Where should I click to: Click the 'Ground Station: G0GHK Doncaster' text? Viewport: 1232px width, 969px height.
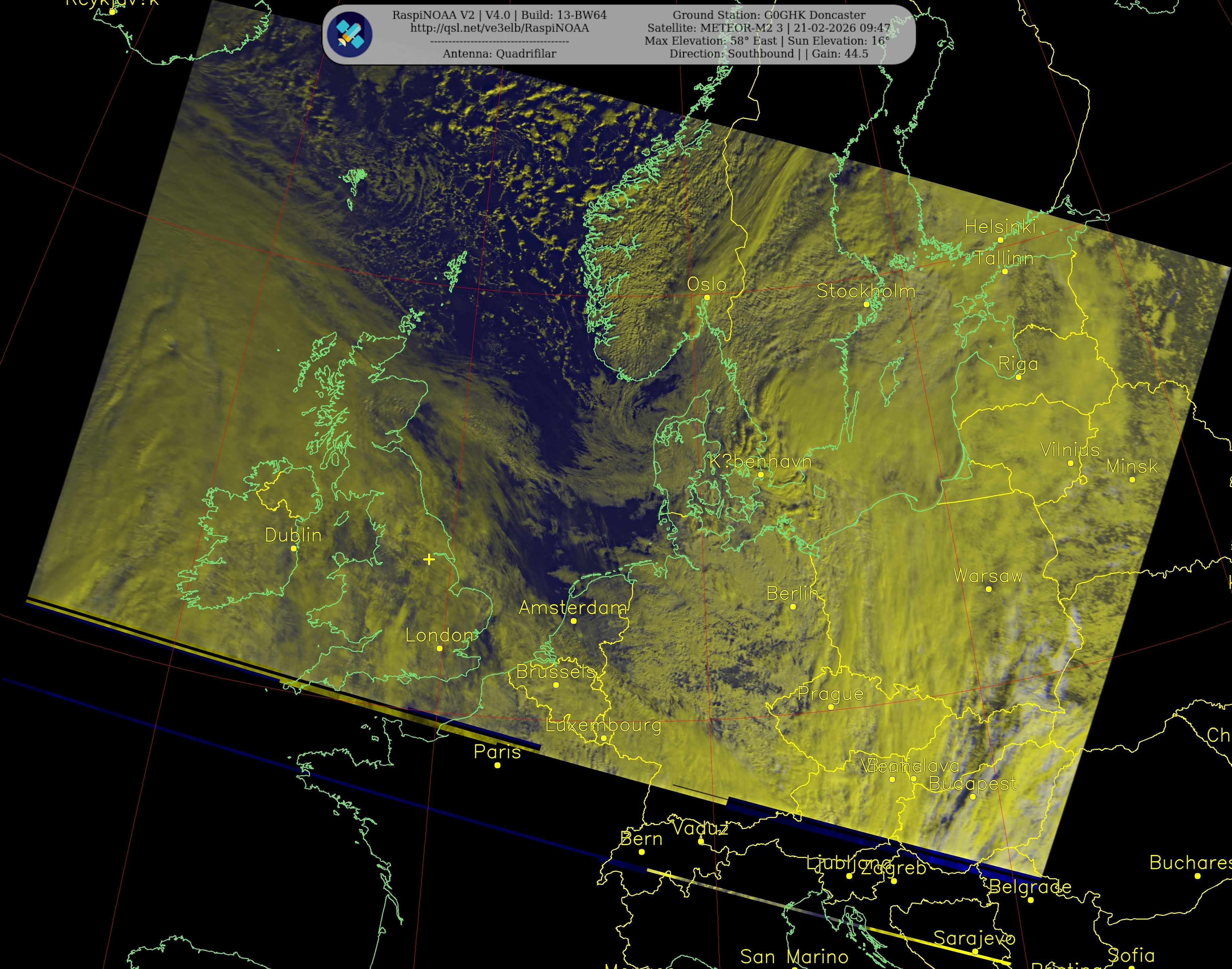769,15
